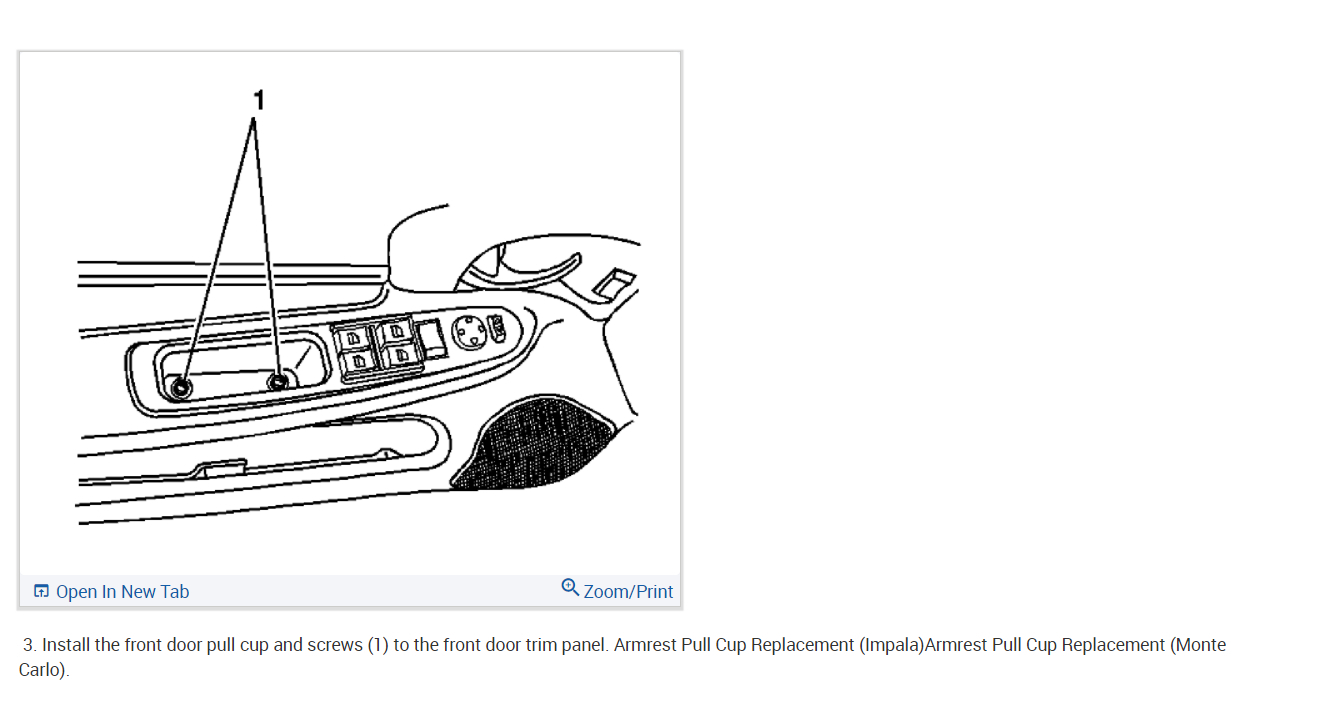Click the single switch right of the window switches
1324x712 pixels.
[433, 337]
